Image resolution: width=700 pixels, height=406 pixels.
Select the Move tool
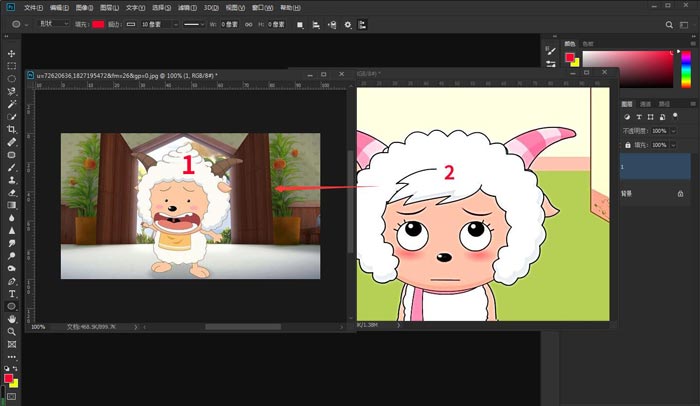pyautogui.click(x=12, y=54)
